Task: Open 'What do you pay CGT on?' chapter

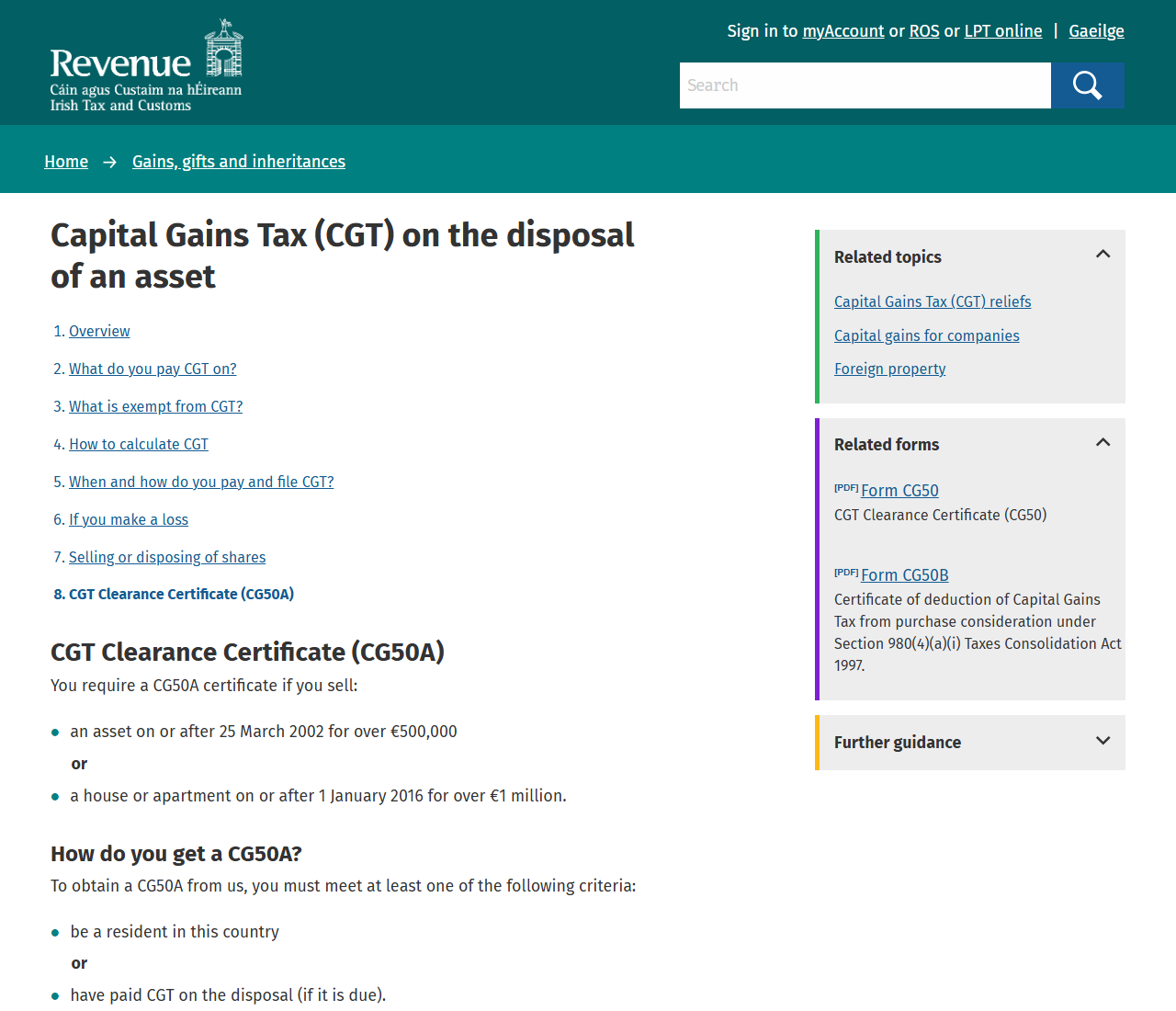Action: click(x=153, y=369)
